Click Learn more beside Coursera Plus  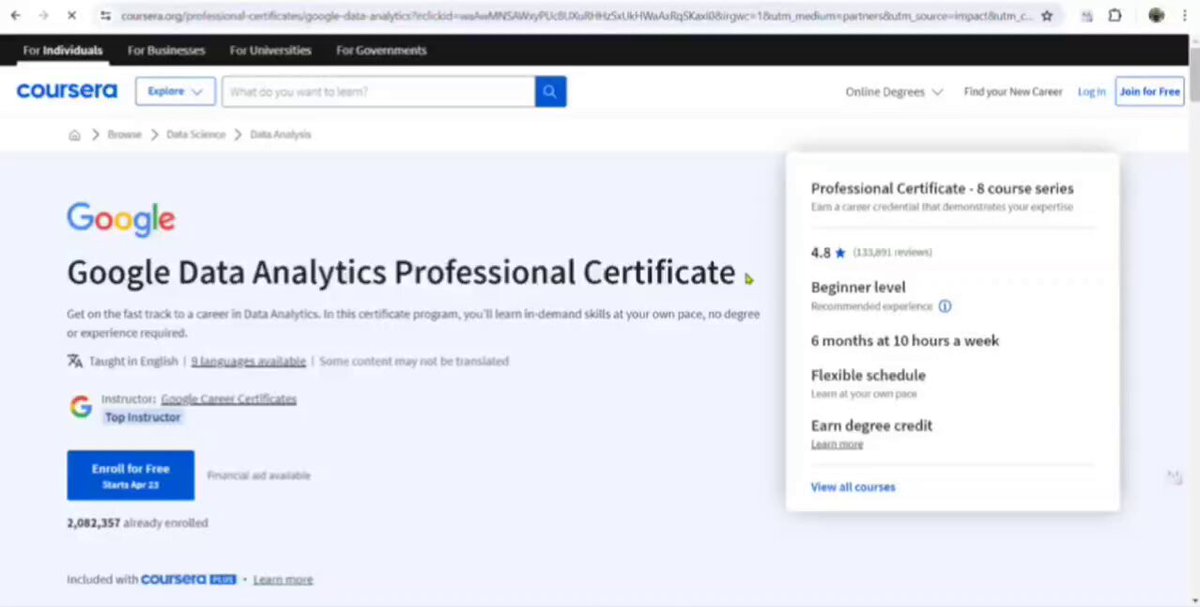[283, 579]
